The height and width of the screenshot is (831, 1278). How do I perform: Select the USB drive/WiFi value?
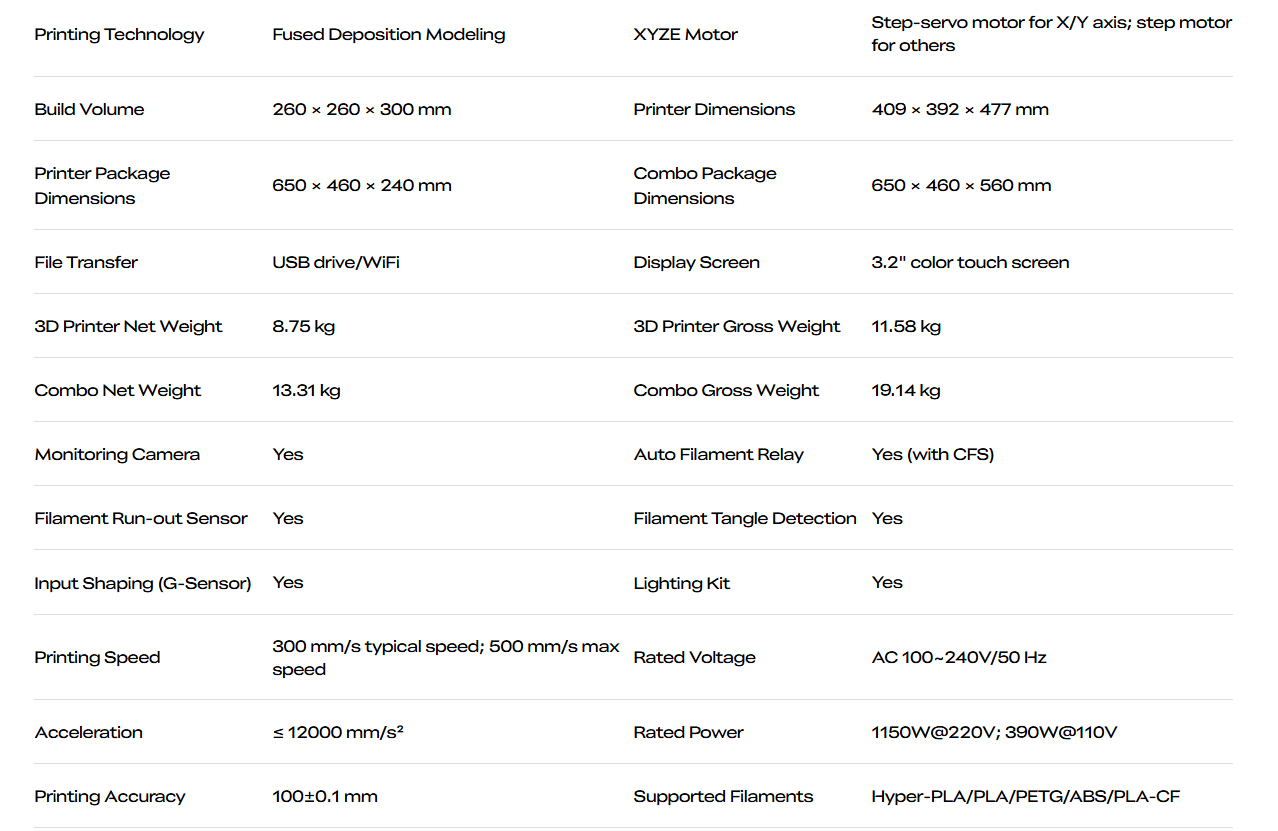pyautogui.click(x=336, y=263)
